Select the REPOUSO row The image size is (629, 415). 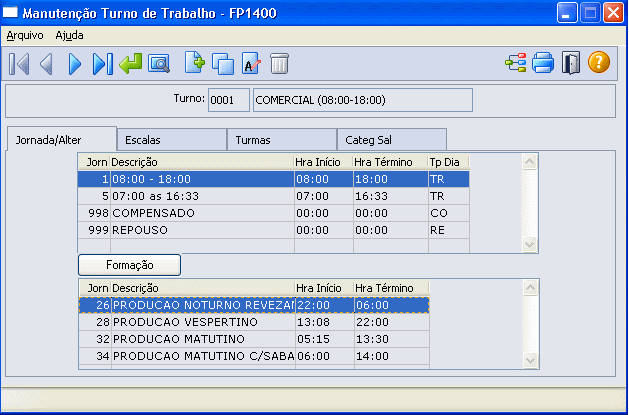274,230
